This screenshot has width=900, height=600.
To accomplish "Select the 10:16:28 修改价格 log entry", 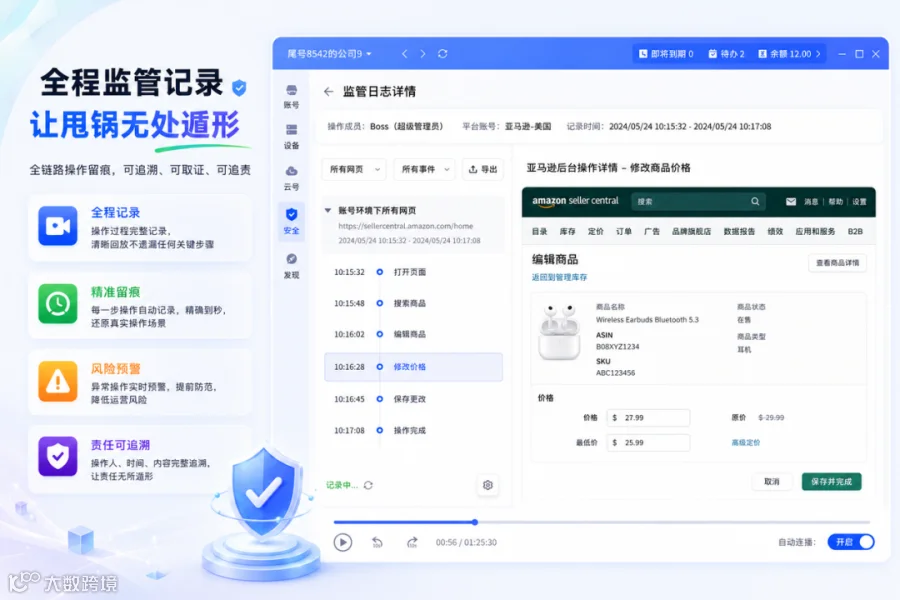I will [413, 367].
